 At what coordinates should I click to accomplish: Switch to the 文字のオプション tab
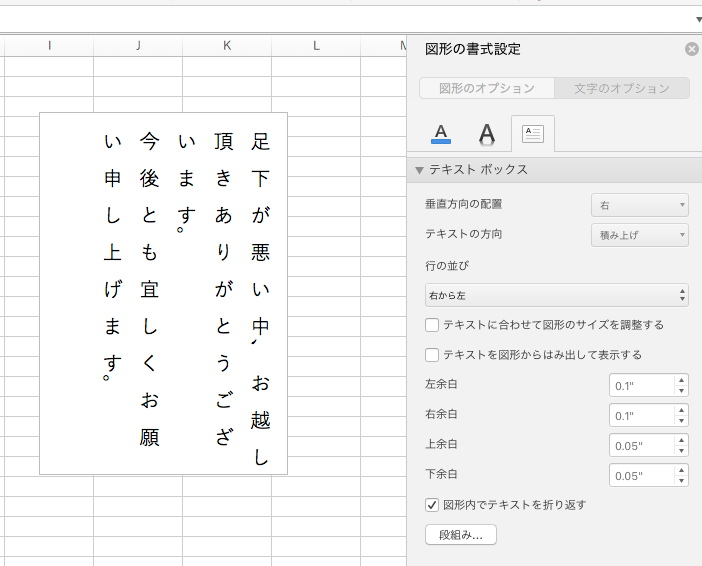point(621,88)
